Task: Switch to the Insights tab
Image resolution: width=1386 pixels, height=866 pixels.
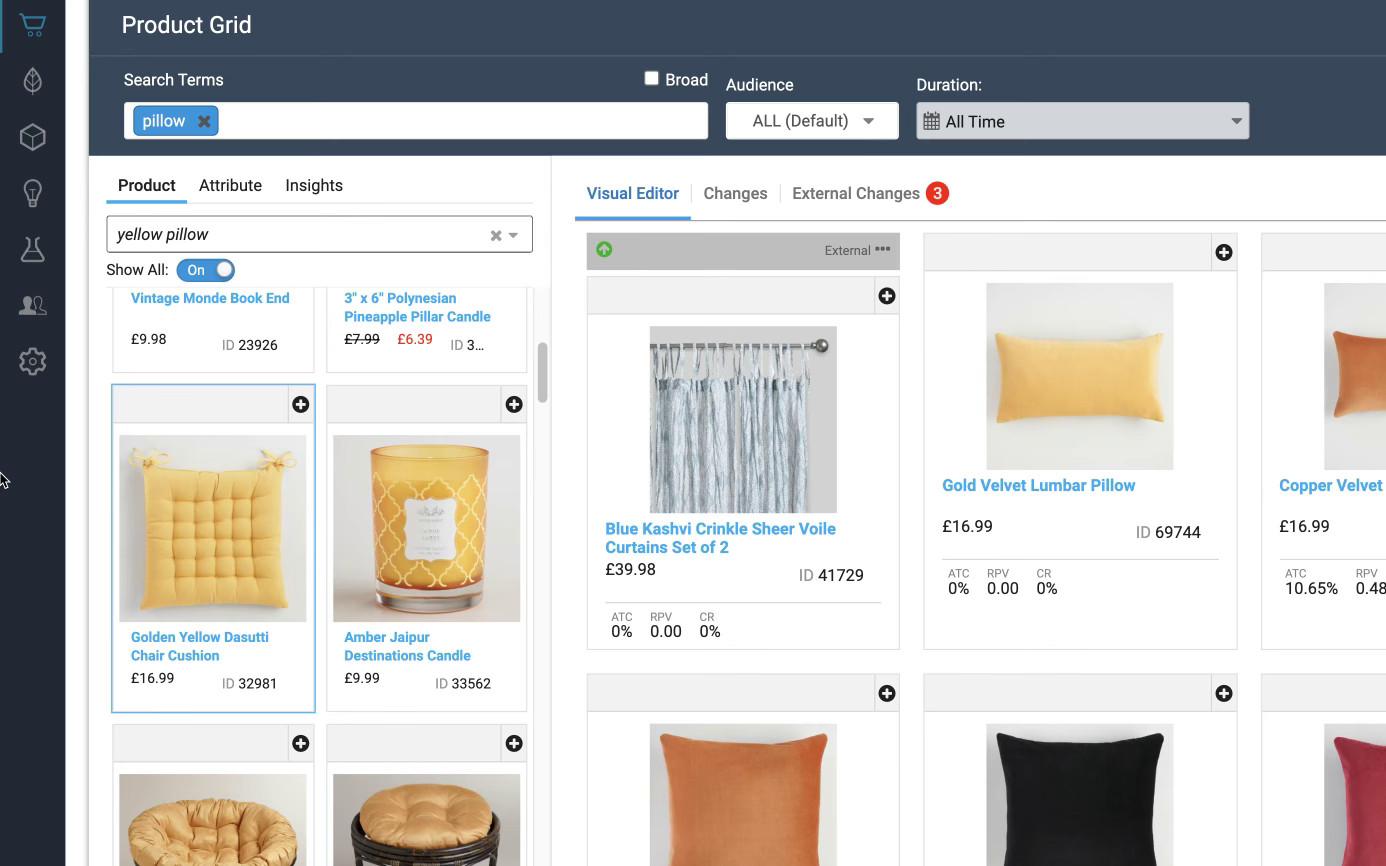Action: 314,185
